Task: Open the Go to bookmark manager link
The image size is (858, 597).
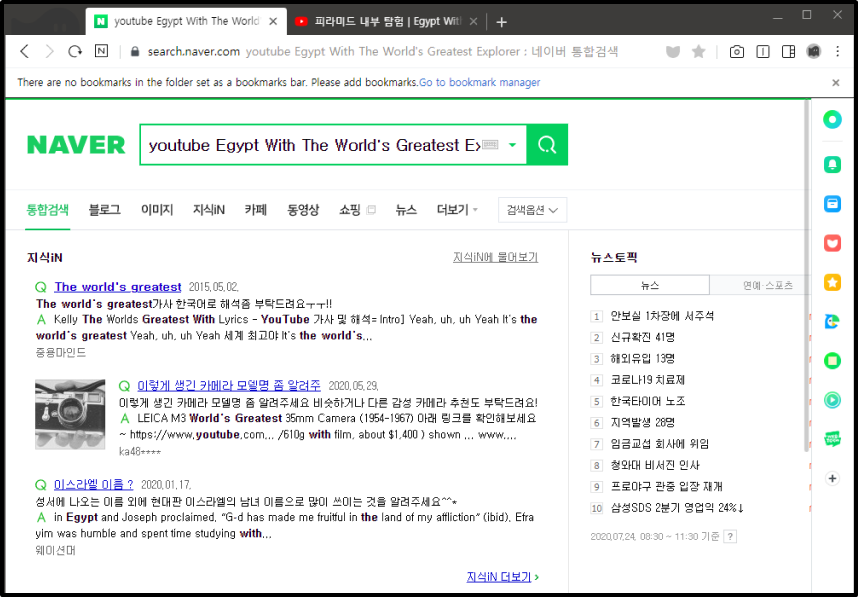Action: [x=479, y=82]
